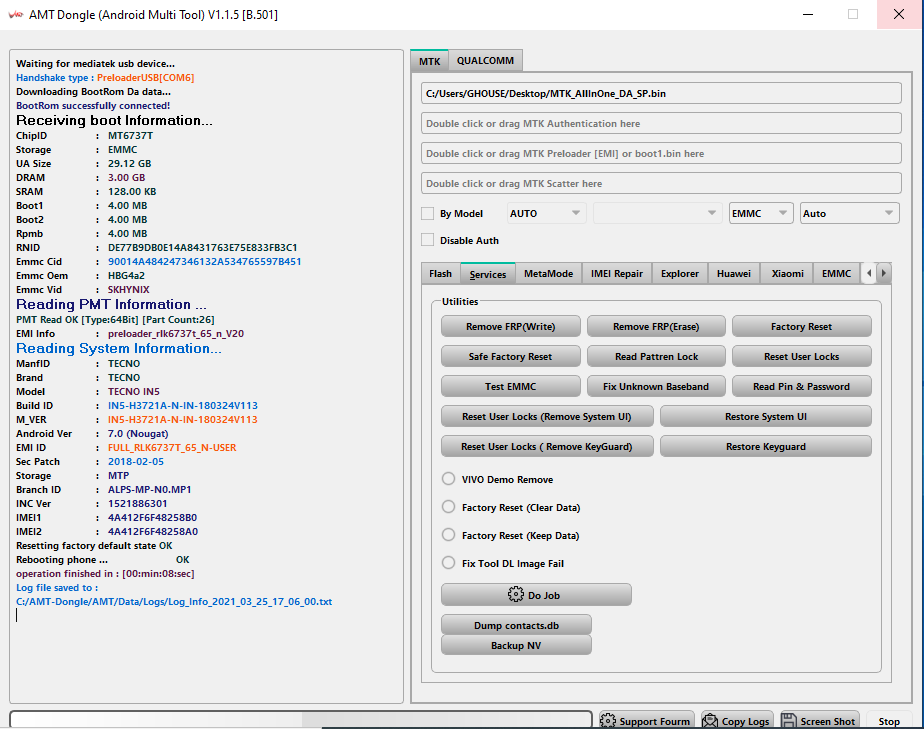Click Fix Unknown Baseband button
Viewport: 924px width, 729px height.
[x=656, y=387]
